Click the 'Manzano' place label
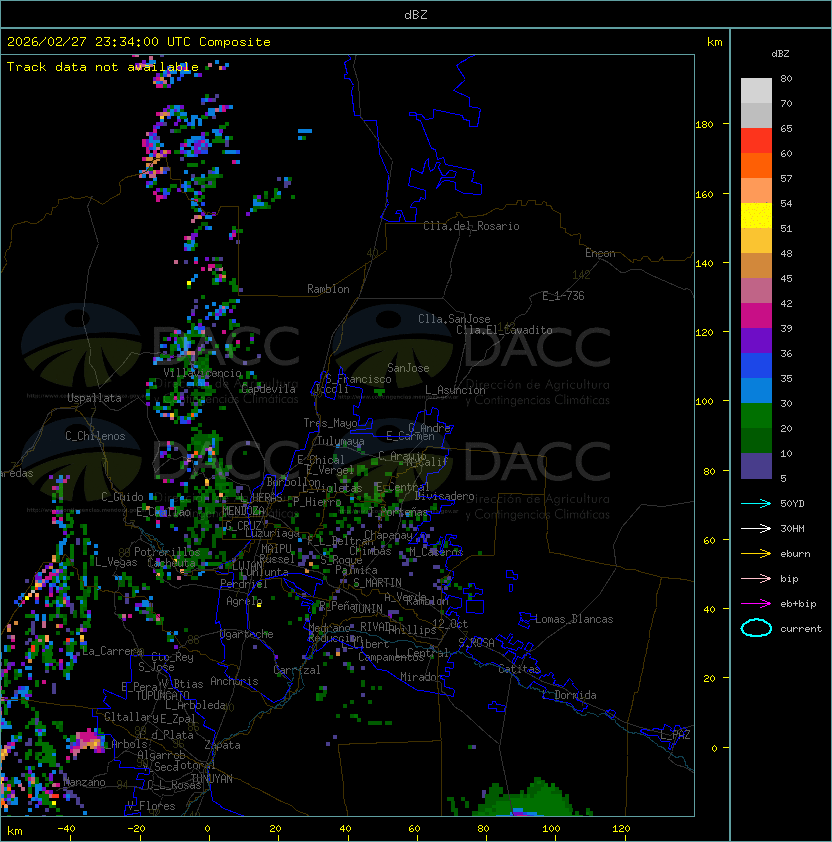832x842 pixels. click(84, 782)
